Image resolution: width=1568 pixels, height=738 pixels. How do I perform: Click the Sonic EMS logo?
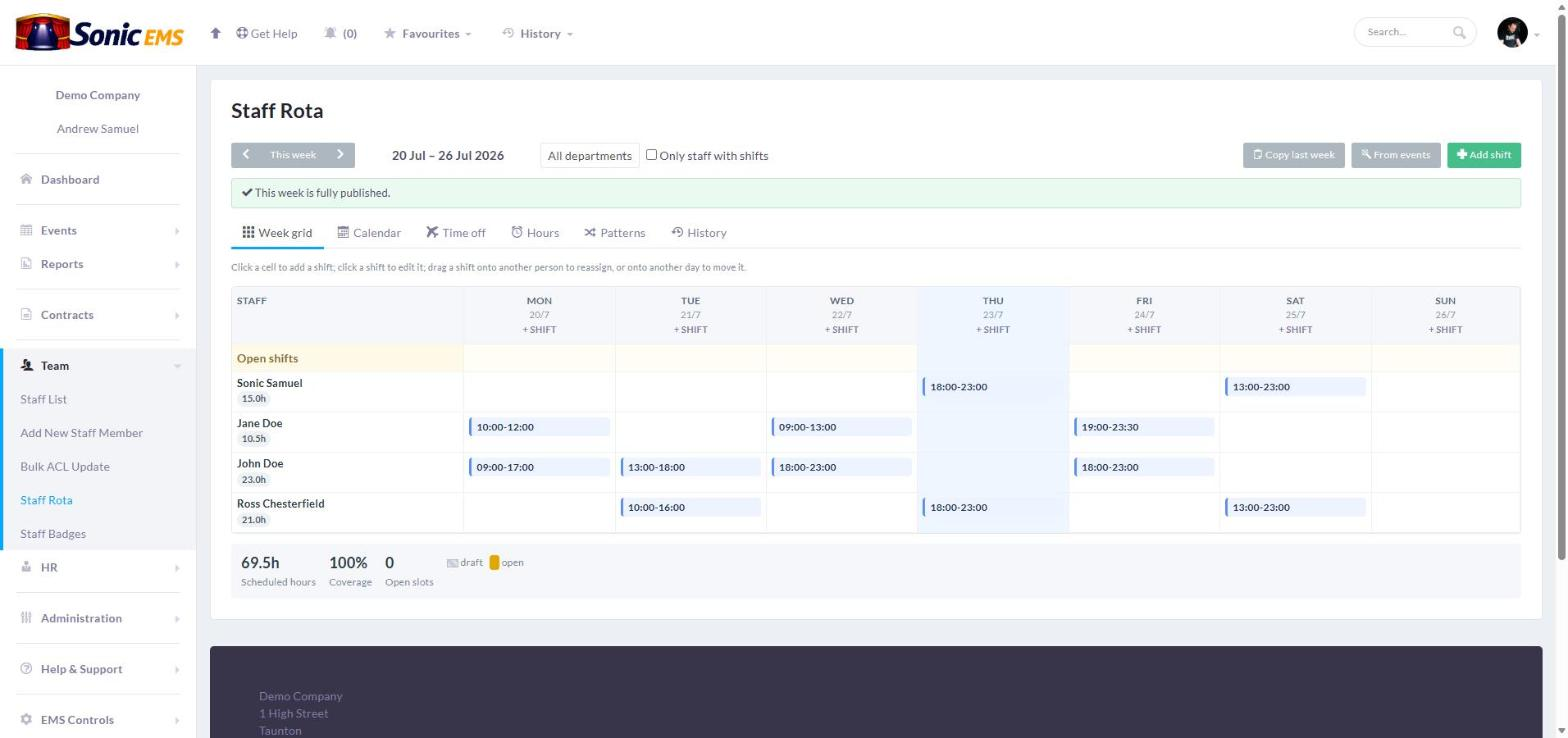(99, 32)
